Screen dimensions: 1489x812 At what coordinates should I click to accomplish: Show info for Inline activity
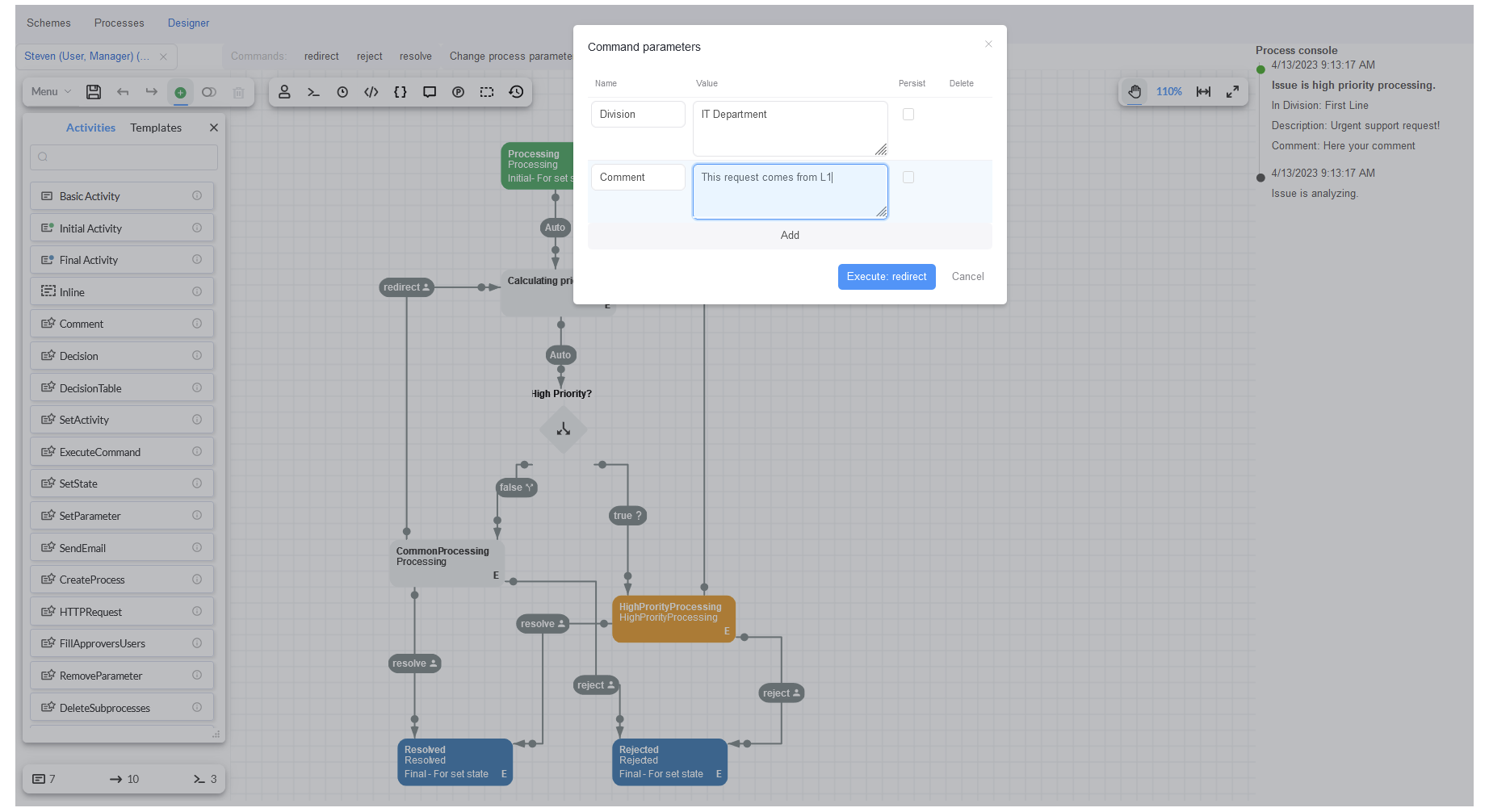197,291
